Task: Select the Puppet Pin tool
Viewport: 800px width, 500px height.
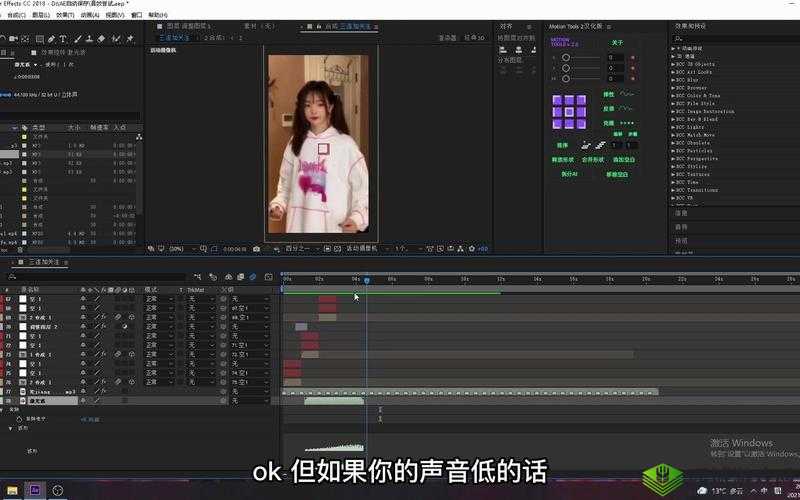Action: pos(130,38)
